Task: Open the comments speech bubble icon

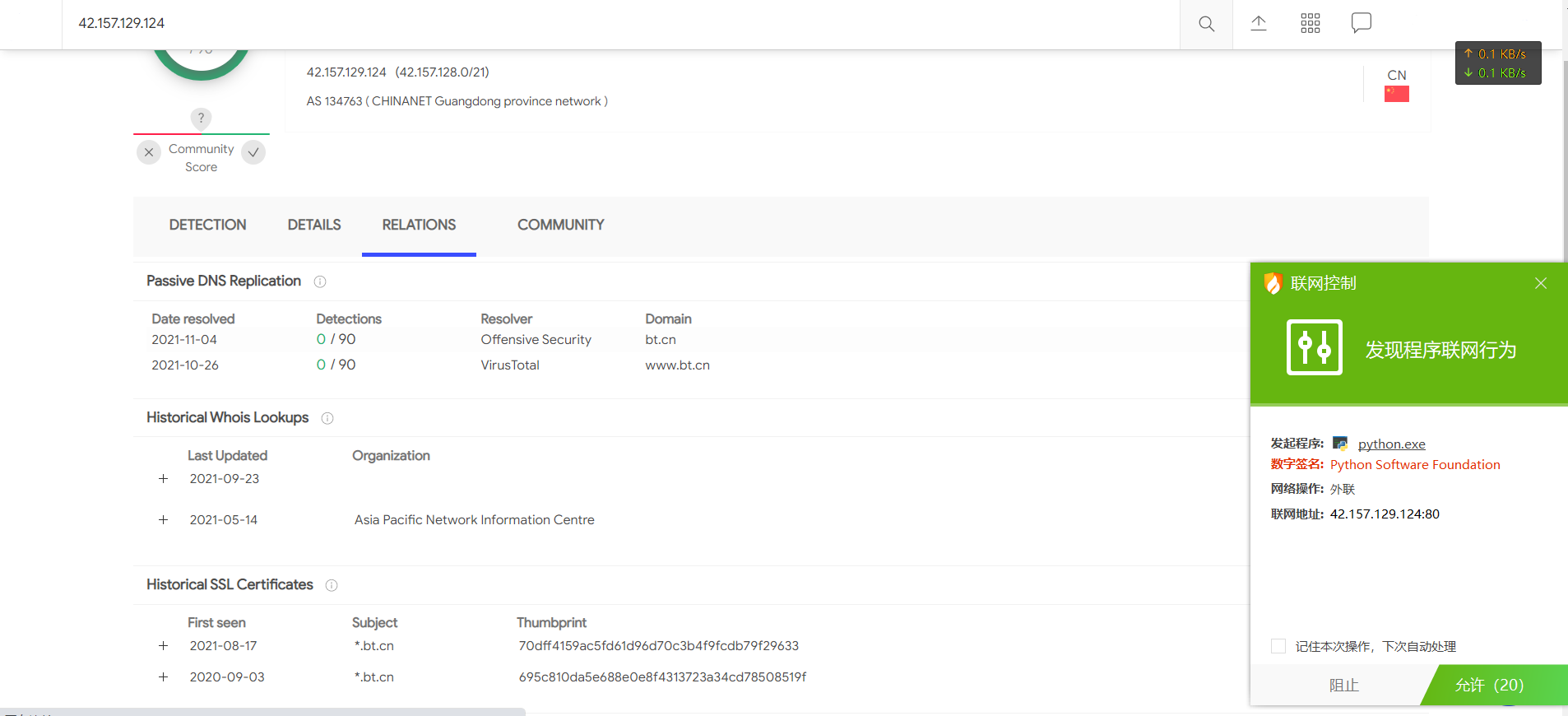Action: [1362, 23]
